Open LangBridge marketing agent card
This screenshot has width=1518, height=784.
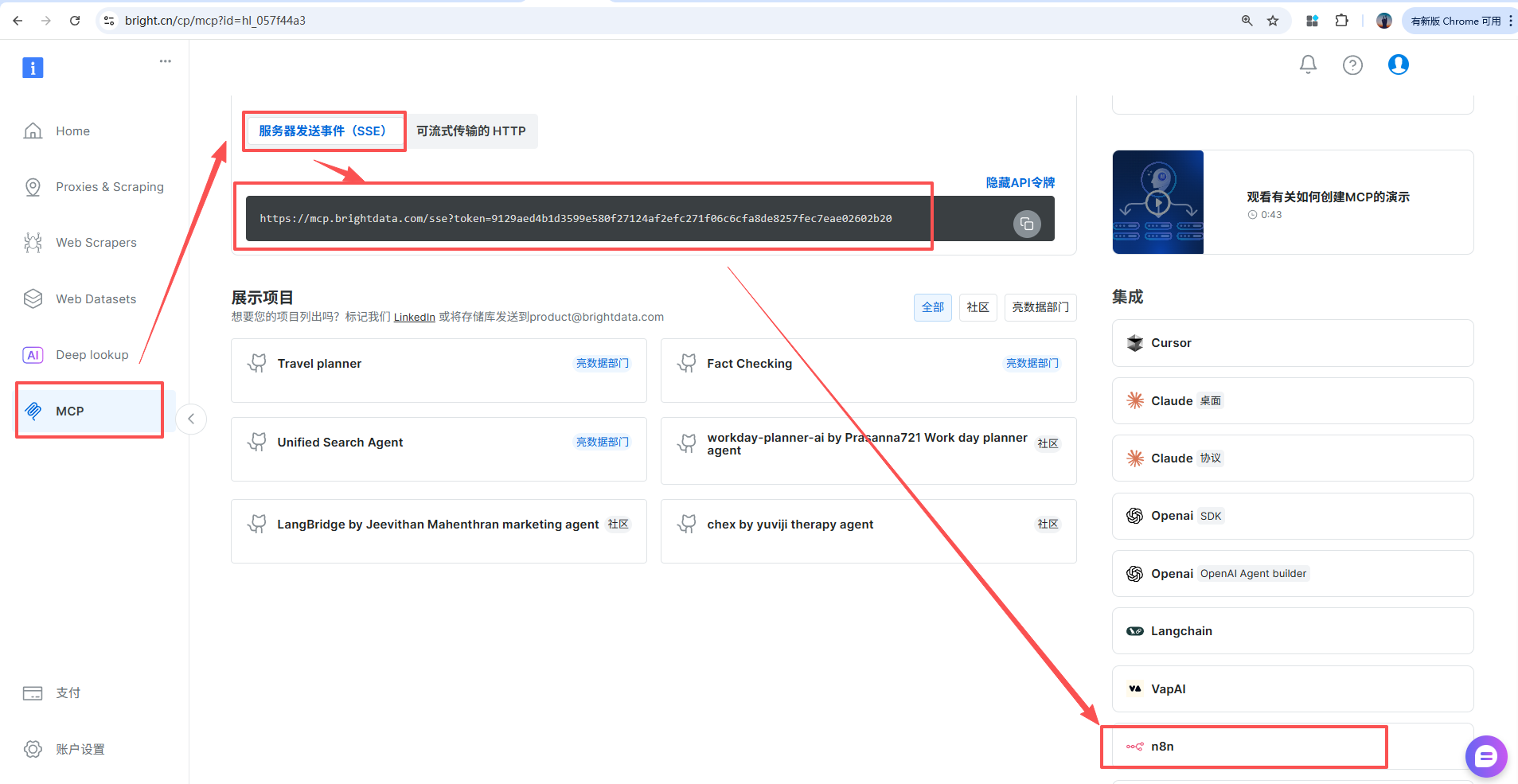click(x=439, y=532)
